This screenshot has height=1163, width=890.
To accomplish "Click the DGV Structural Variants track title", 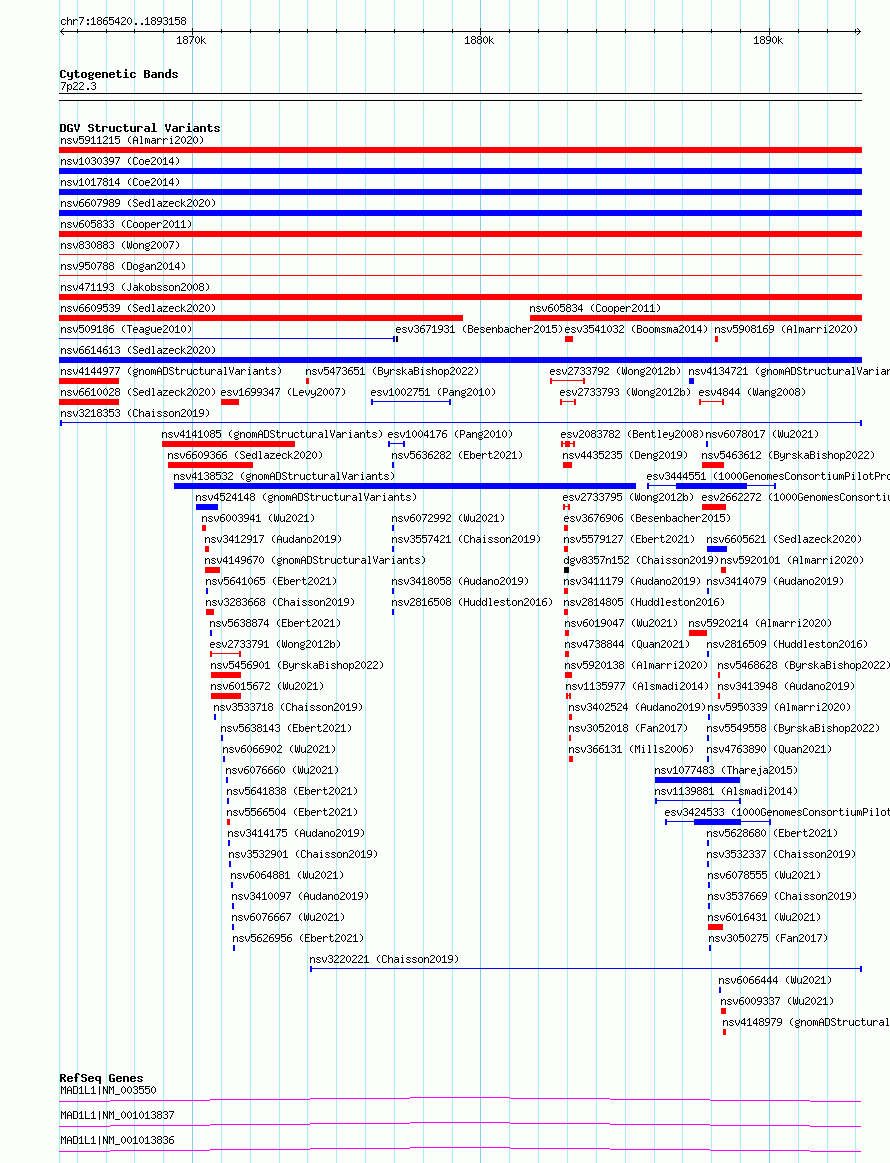I will [x=139, y=128].
